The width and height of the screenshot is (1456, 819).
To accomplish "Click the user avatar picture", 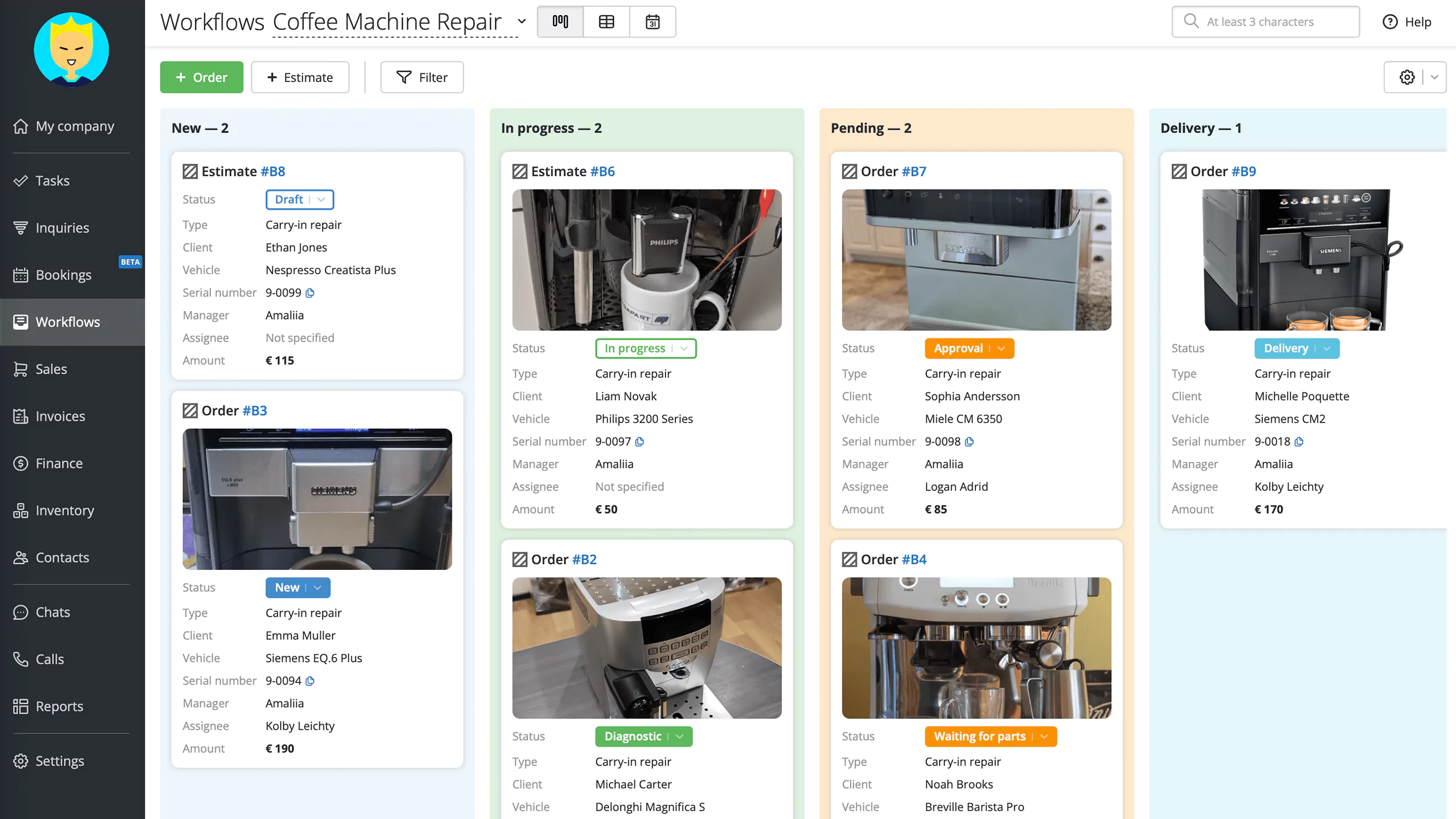I will [x=72, y=49].
